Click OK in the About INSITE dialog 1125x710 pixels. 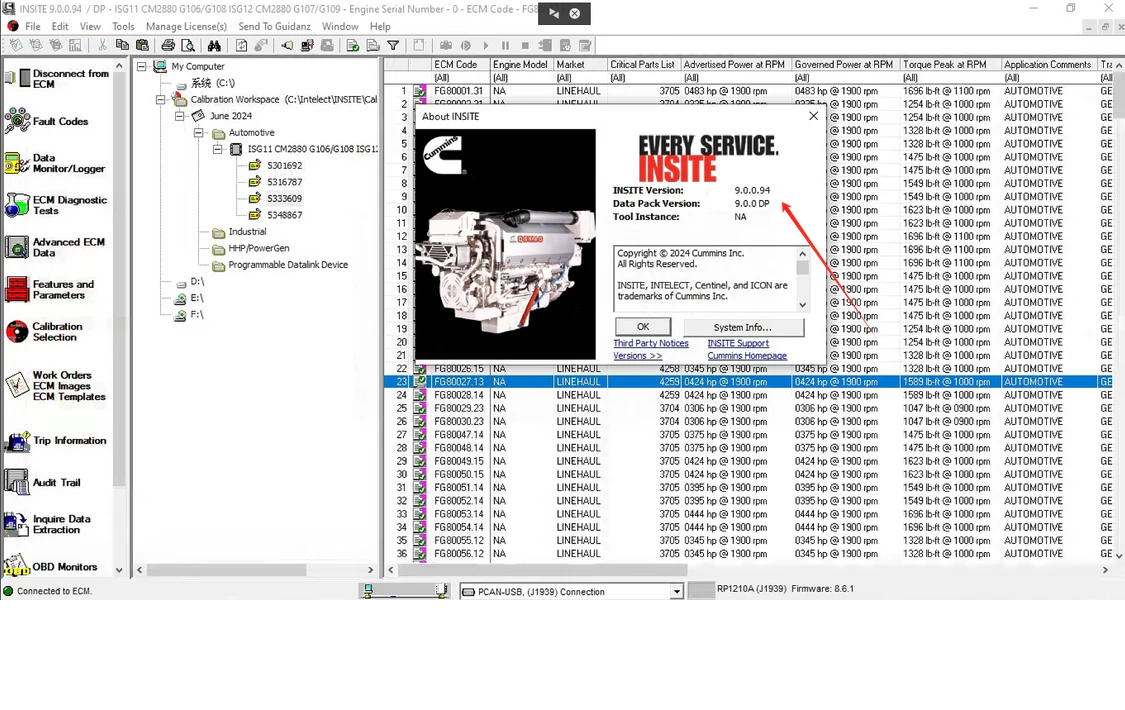(643, 326)
